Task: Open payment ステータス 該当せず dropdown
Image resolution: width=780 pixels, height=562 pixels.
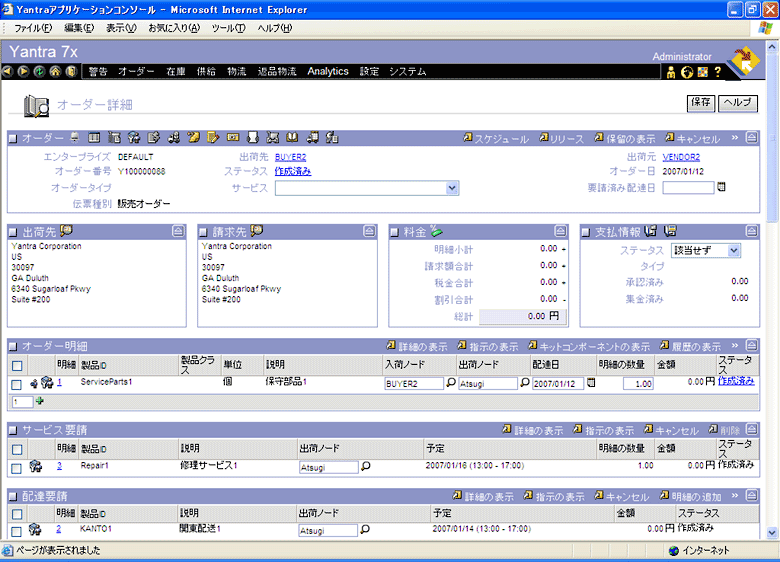Action: tap(734, 250)
